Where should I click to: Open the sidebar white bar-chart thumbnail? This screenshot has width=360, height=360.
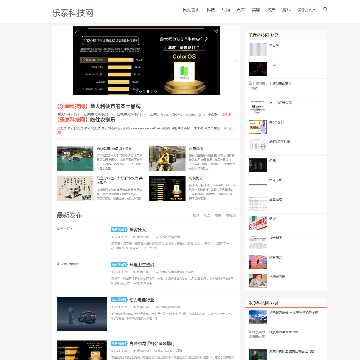click(x=258, y=146)
